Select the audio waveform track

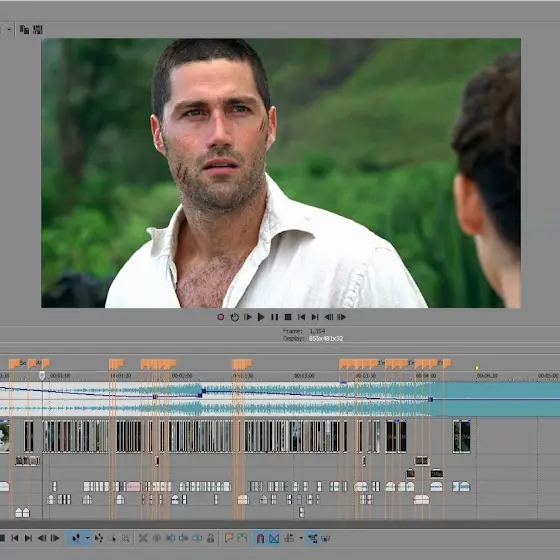click(280, 399)
